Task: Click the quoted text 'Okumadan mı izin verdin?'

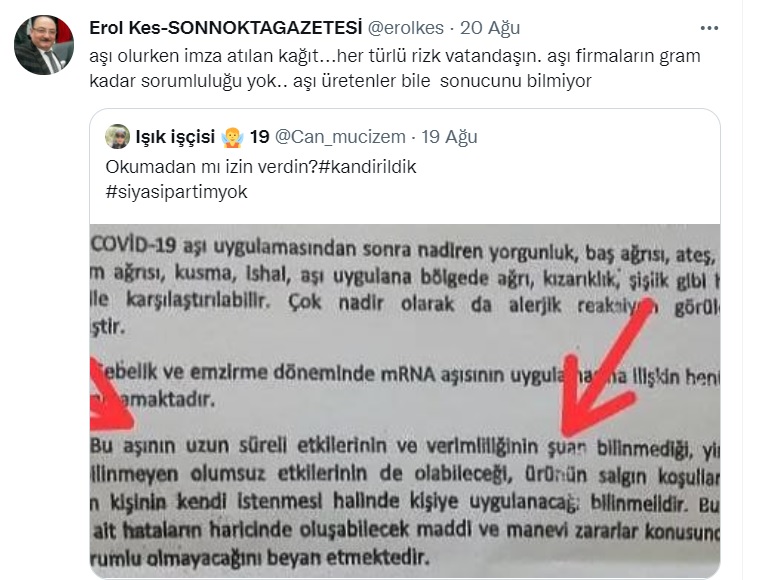Action: click(x=211, y=167)
